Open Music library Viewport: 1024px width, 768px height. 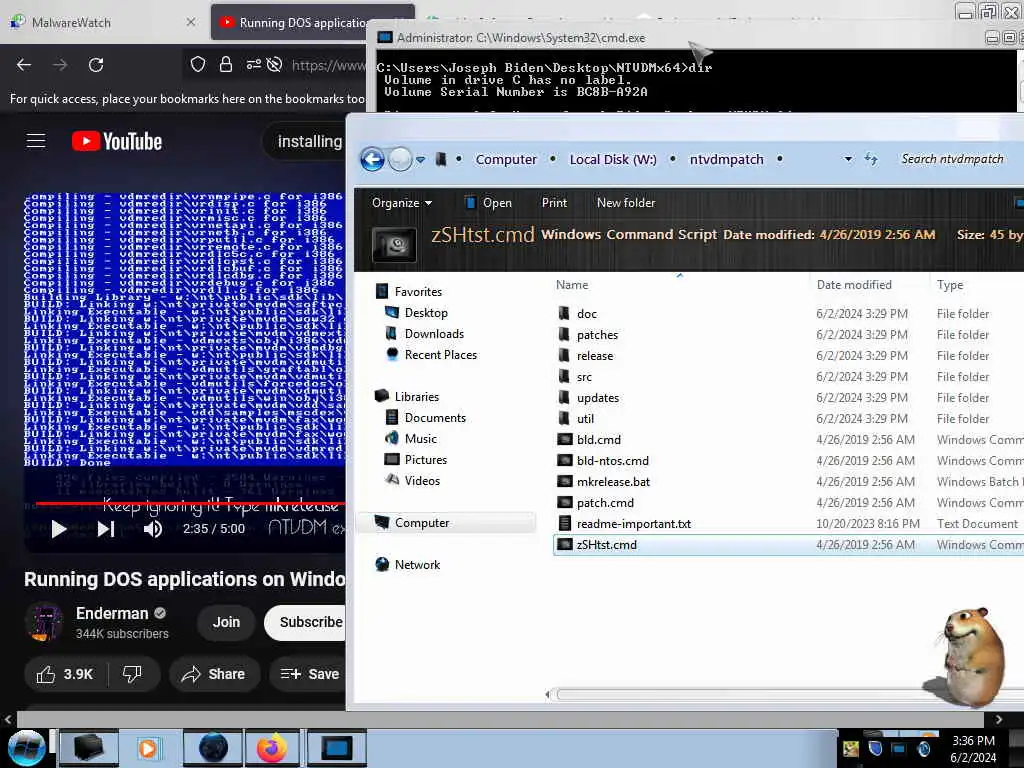click(421, 438)
